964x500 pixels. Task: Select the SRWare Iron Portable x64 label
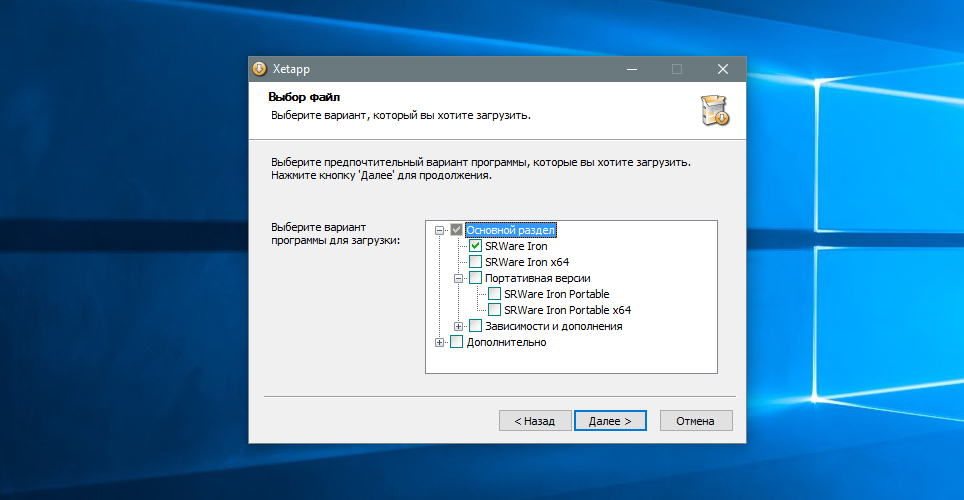[567, 310]
